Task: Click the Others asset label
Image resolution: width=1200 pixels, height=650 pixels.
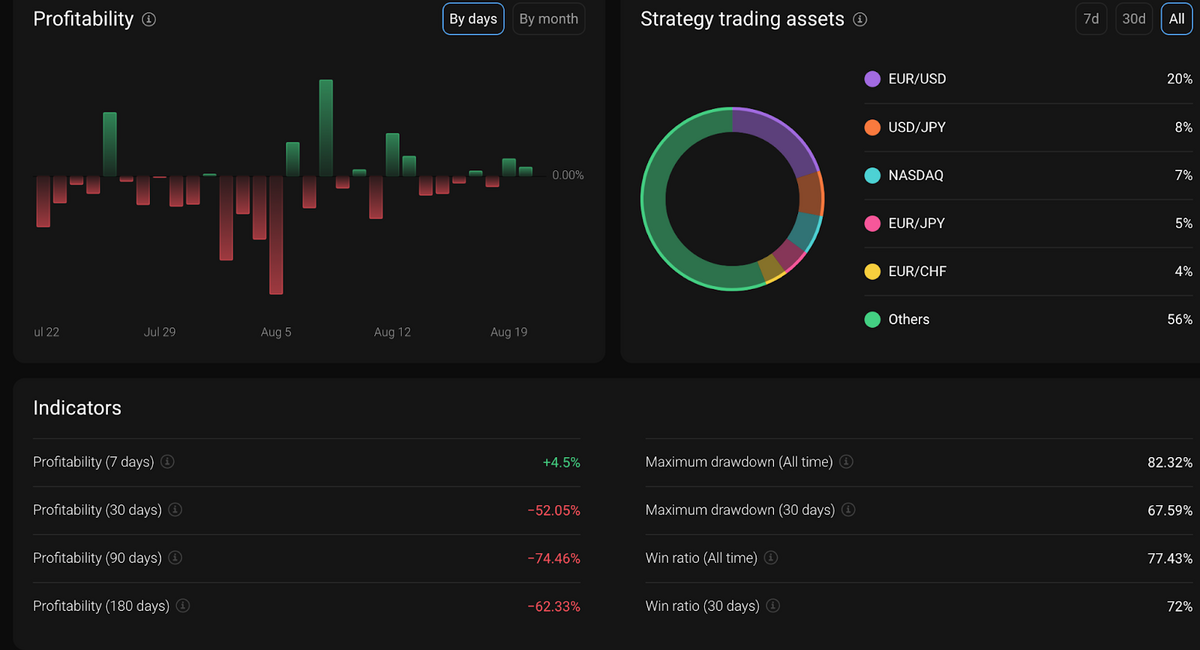Action: click(x=909, y=319)
